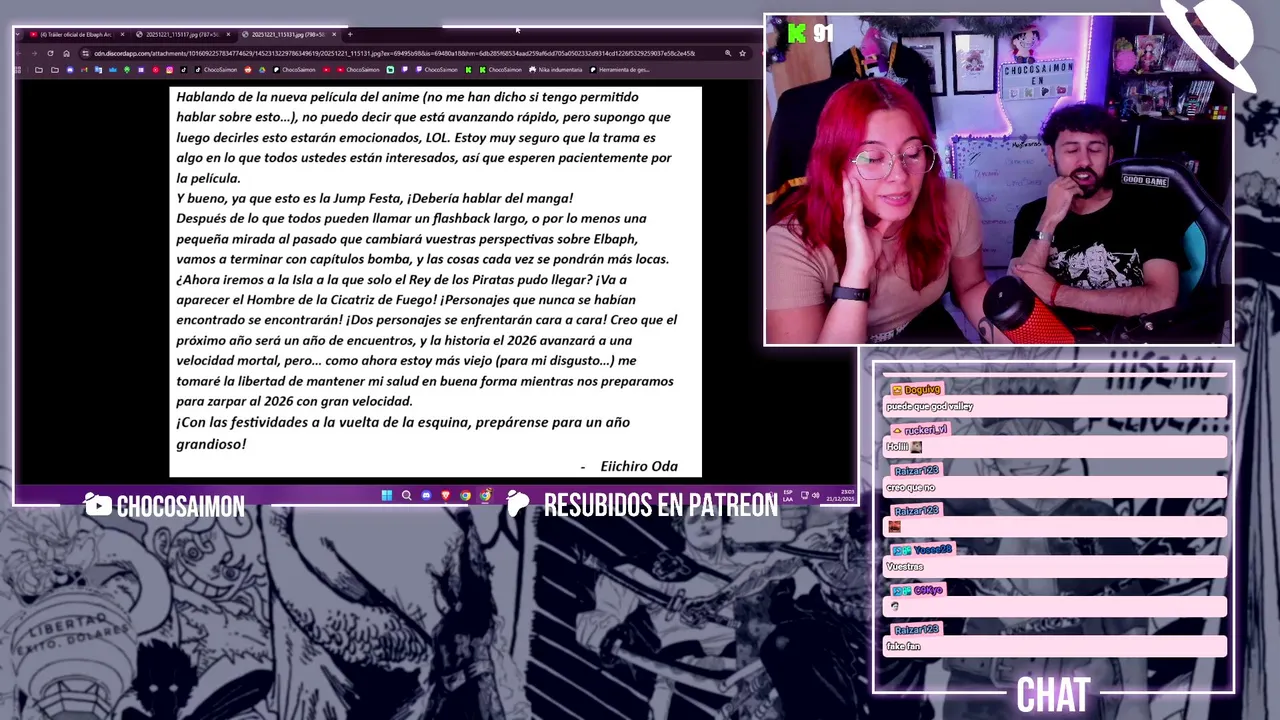This screenshot has width=1280, height=720.
Task: Click the zoom magnifier in the address bar
Action: (728, 53)
